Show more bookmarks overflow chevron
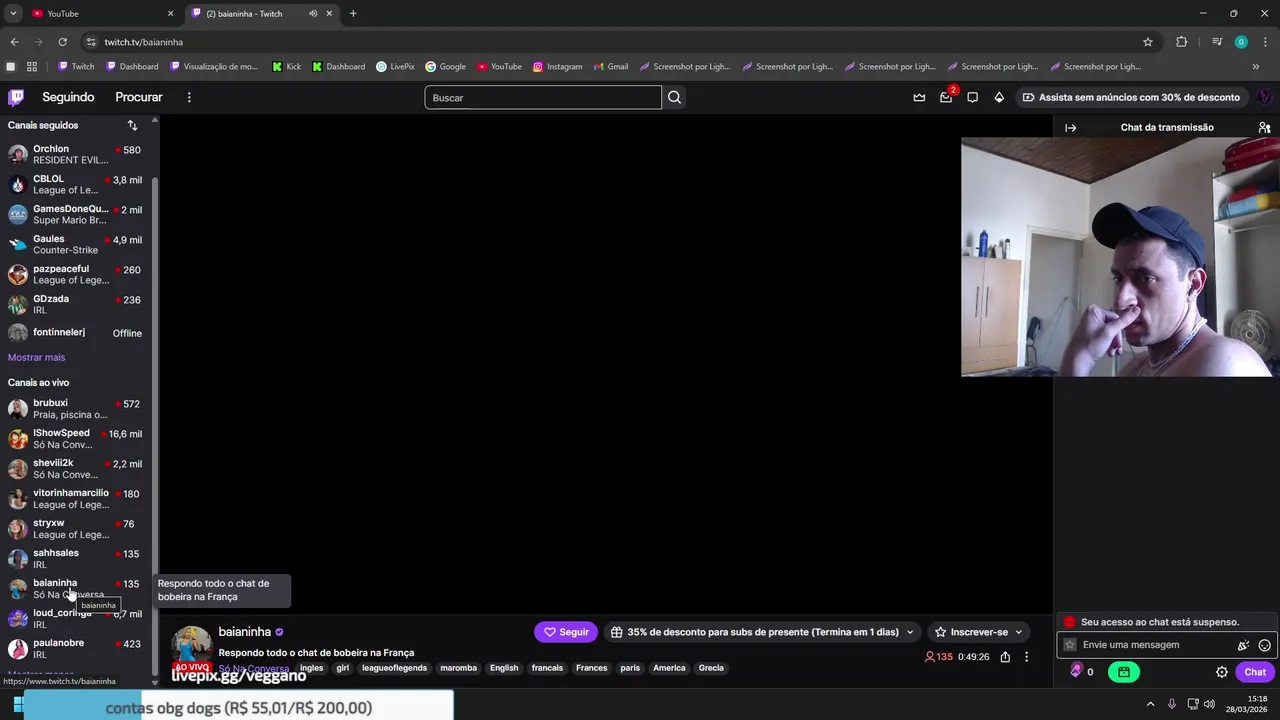 pyautogui.click(x=1255, y=67)
